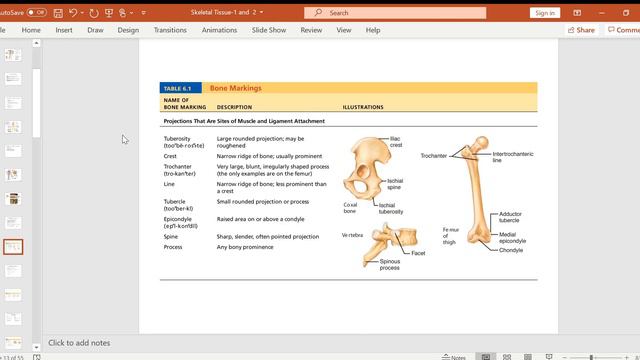Viewport: 640px width, 360px height.
Task: Click the Spinous process label
Action: tap(390, 264)
